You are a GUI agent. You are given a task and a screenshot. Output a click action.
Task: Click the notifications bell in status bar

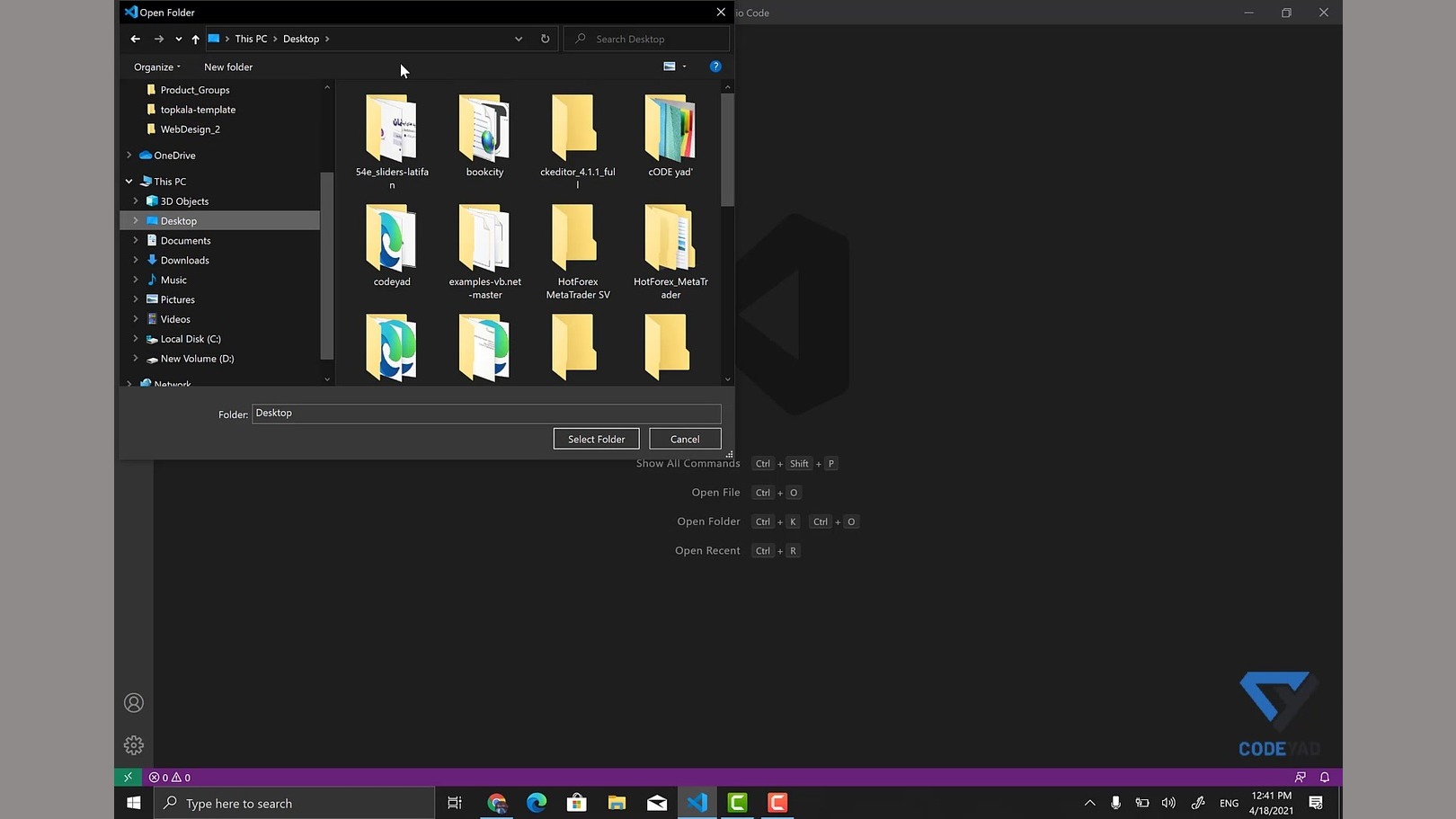coord(1324,777)
